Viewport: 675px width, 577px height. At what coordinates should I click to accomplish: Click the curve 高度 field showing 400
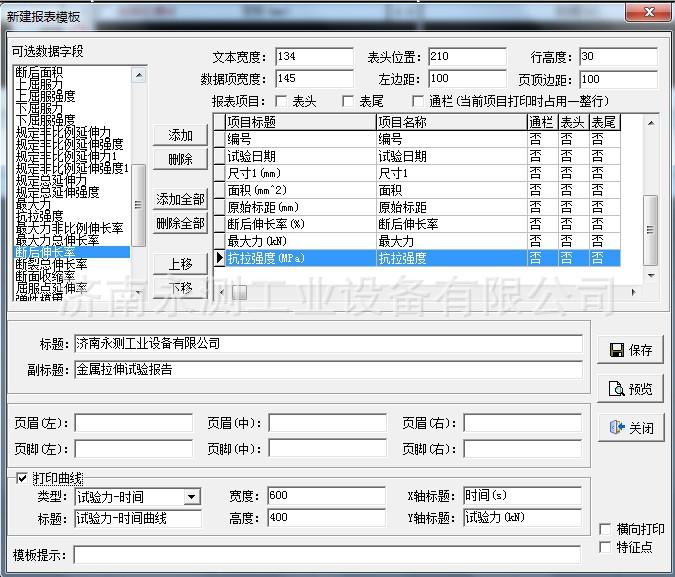pyautogui.click(x=326, y=518)
